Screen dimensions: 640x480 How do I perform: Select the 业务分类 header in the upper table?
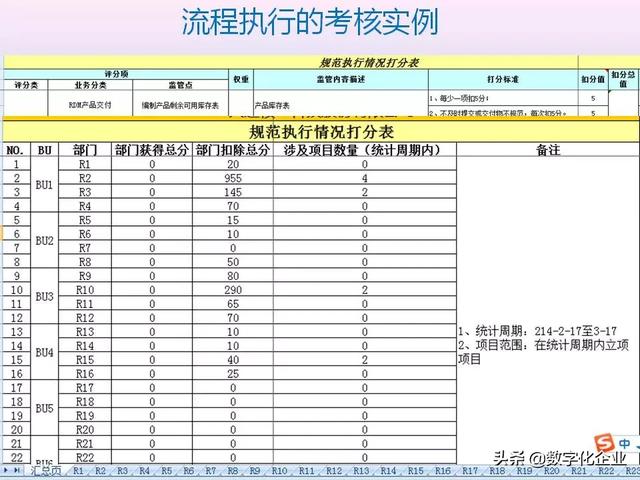[x=90, y=85]
